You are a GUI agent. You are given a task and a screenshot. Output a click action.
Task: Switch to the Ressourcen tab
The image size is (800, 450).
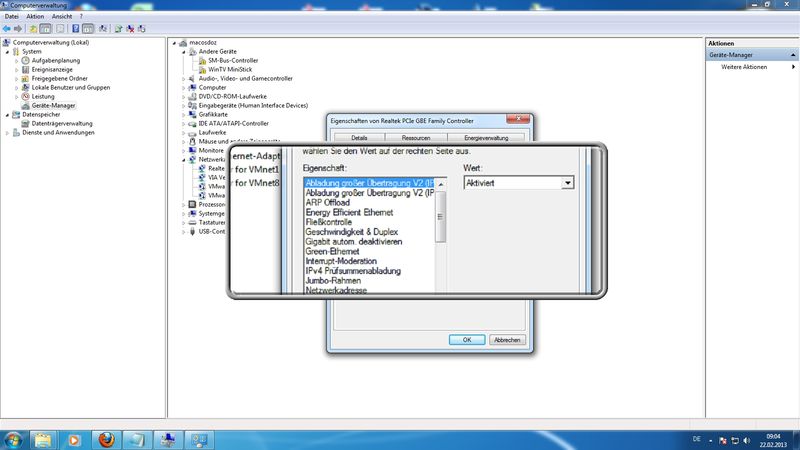tap(416, 138)
